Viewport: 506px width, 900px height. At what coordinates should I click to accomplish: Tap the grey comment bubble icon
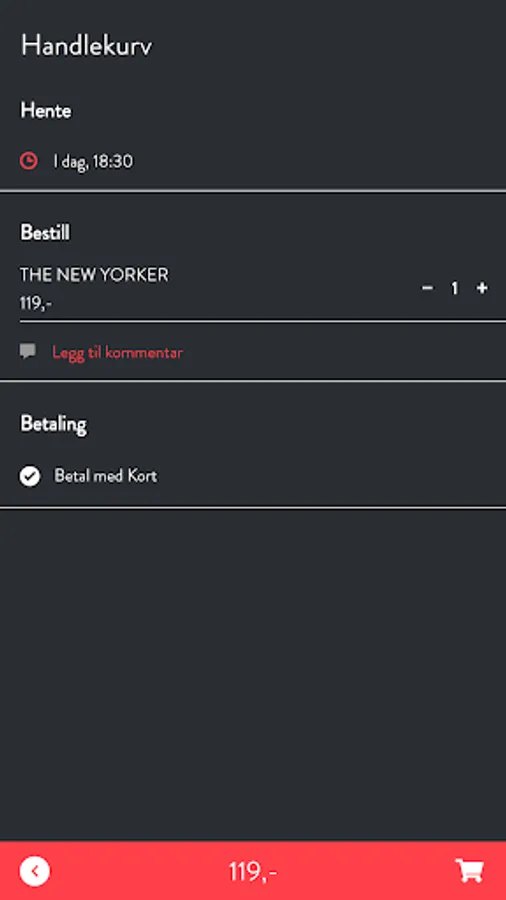click(x=28, y=351)
